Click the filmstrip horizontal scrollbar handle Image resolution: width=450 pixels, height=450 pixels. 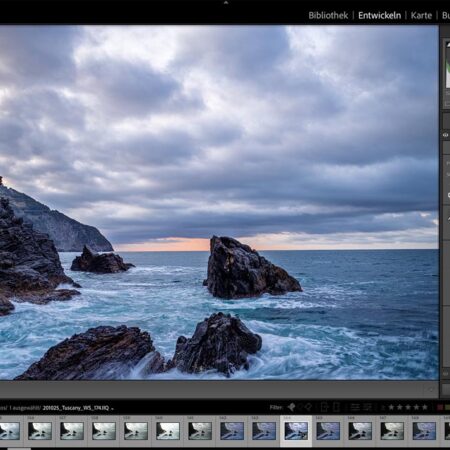coord(19,449)
